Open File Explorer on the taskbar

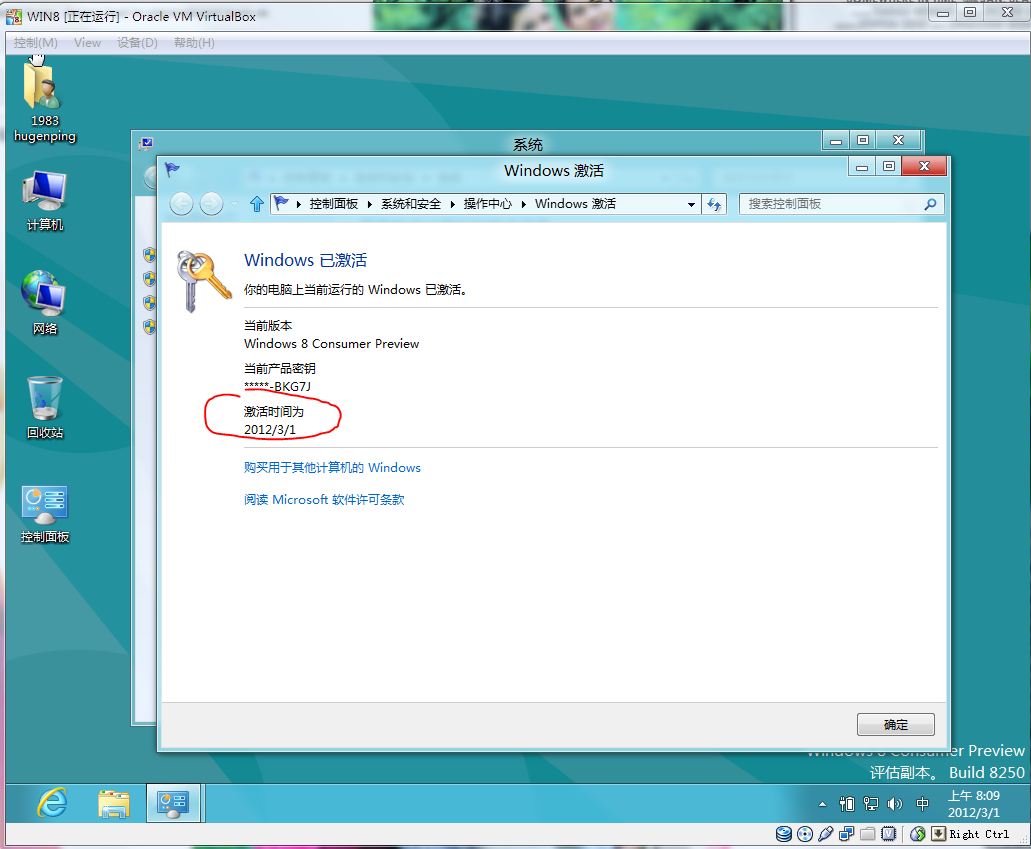(114, 802)
